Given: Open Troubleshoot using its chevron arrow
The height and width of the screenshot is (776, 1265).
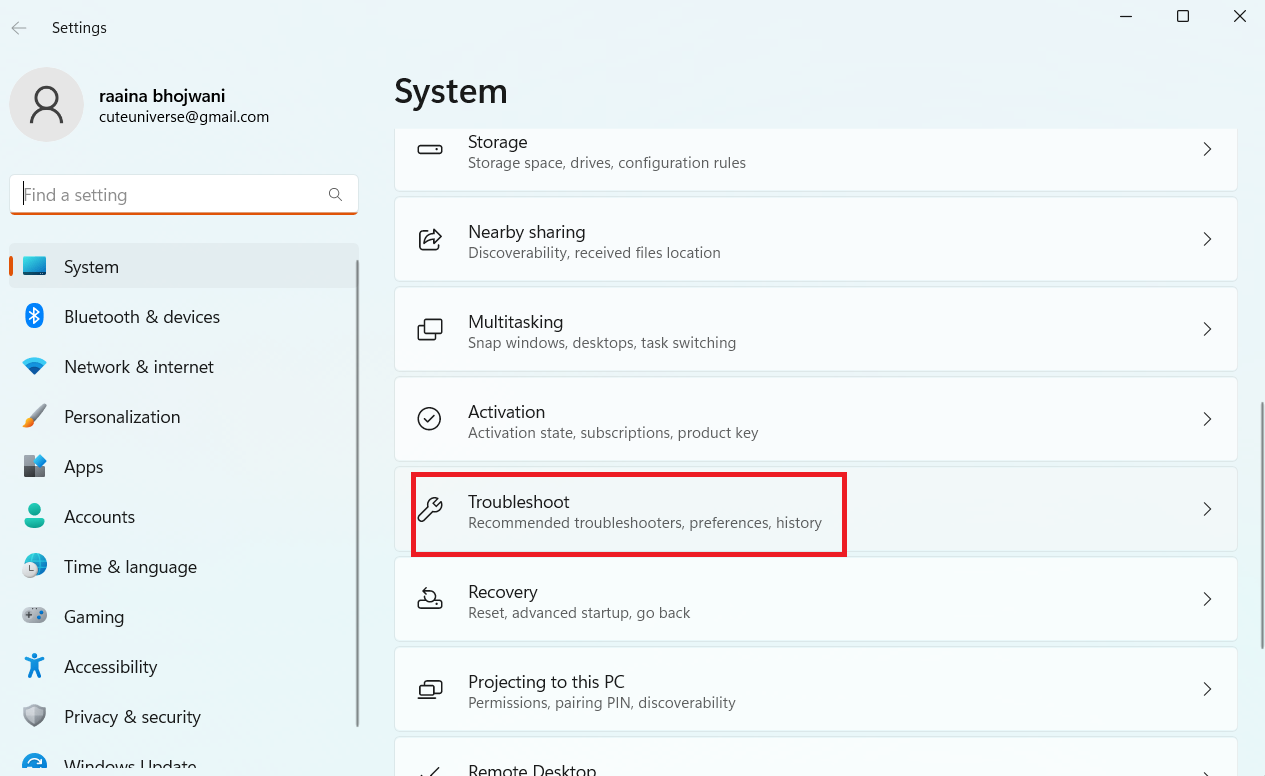Looking at the screenshot, I should point(1207,510).
